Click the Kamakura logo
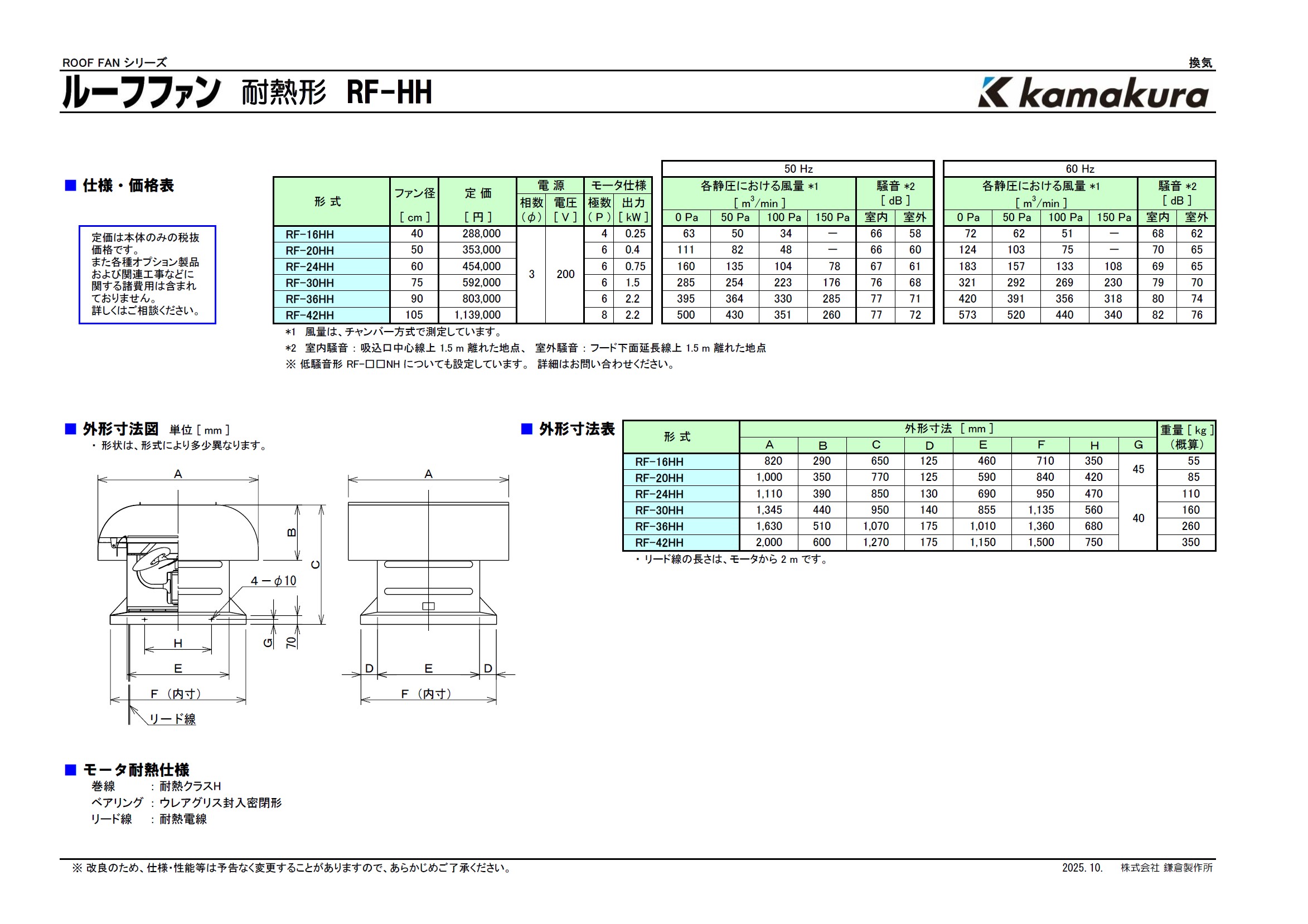This screenshot has width=1308, height=924. [1093, 93]
